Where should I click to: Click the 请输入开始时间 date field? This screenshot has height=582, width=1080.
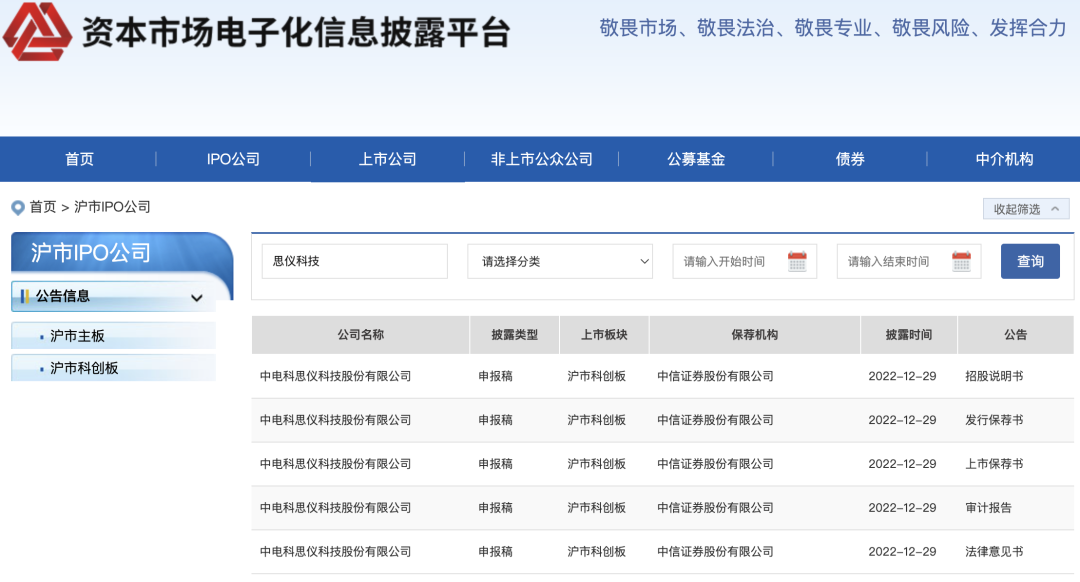click(745, 262)
